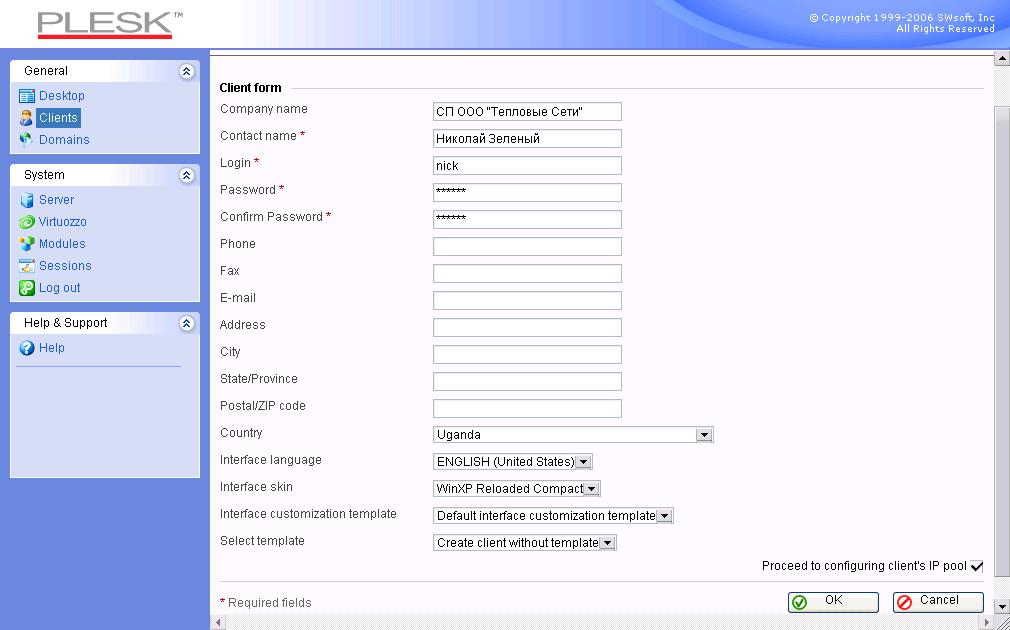Click the Server icon in System panel
The image size is (1010, 630).
[x=27, y=200]
